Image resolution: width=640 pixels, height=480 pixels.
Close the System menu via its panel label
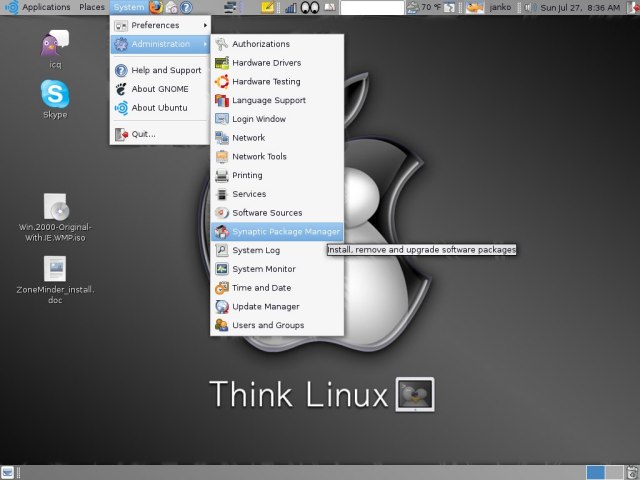(x=129, y=7)
